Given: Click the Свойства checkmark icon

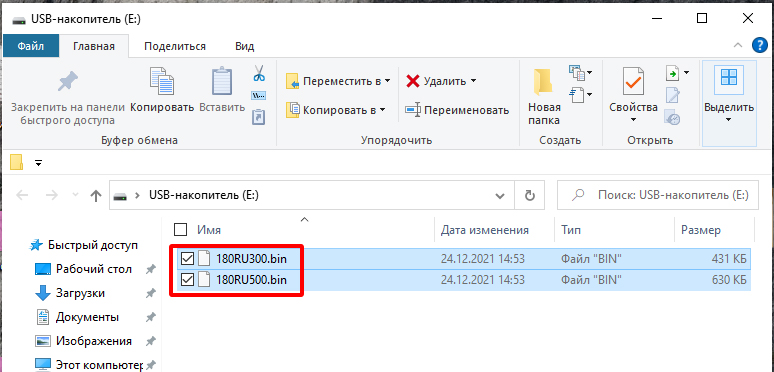Looking at the screenshot, I should click(633, 81).
